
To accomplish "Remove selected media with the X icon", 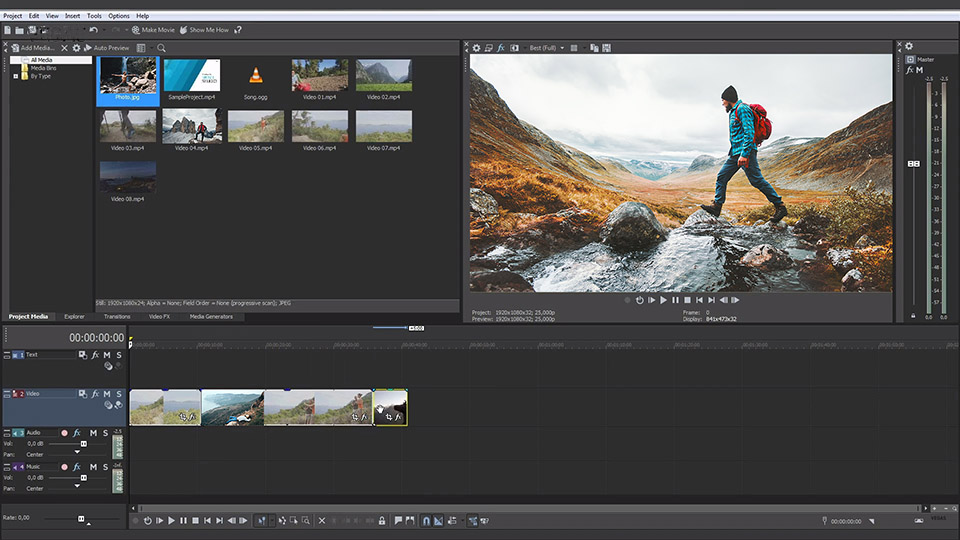I will pyautogui.click(x=64, y=48).
